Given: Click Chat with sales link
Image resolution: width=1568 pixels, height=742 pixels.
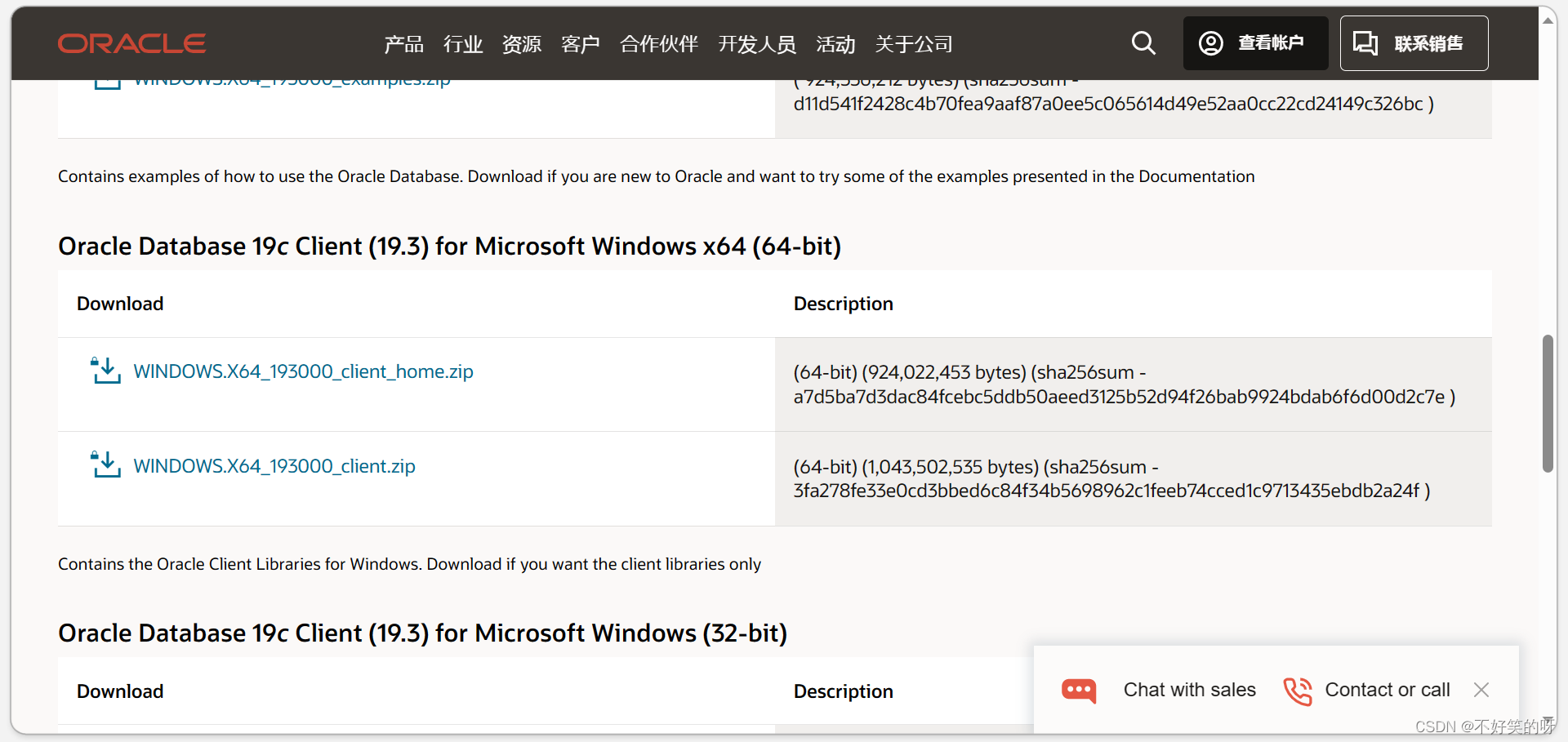Looking at the screenshot, I should pyautogui.click(x=1189, y=690).
